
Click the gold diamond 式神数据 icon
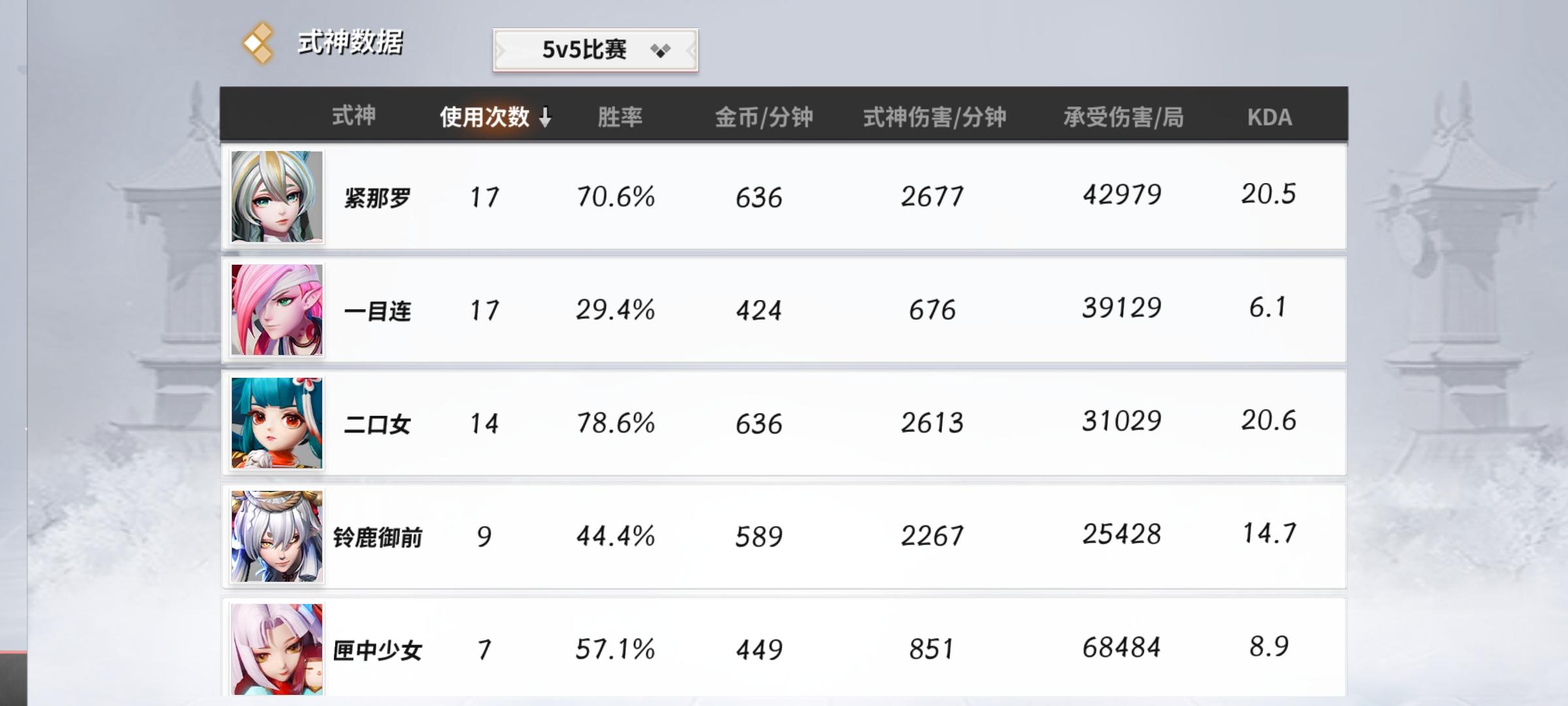pyautogui.click(x=258, y=43)
